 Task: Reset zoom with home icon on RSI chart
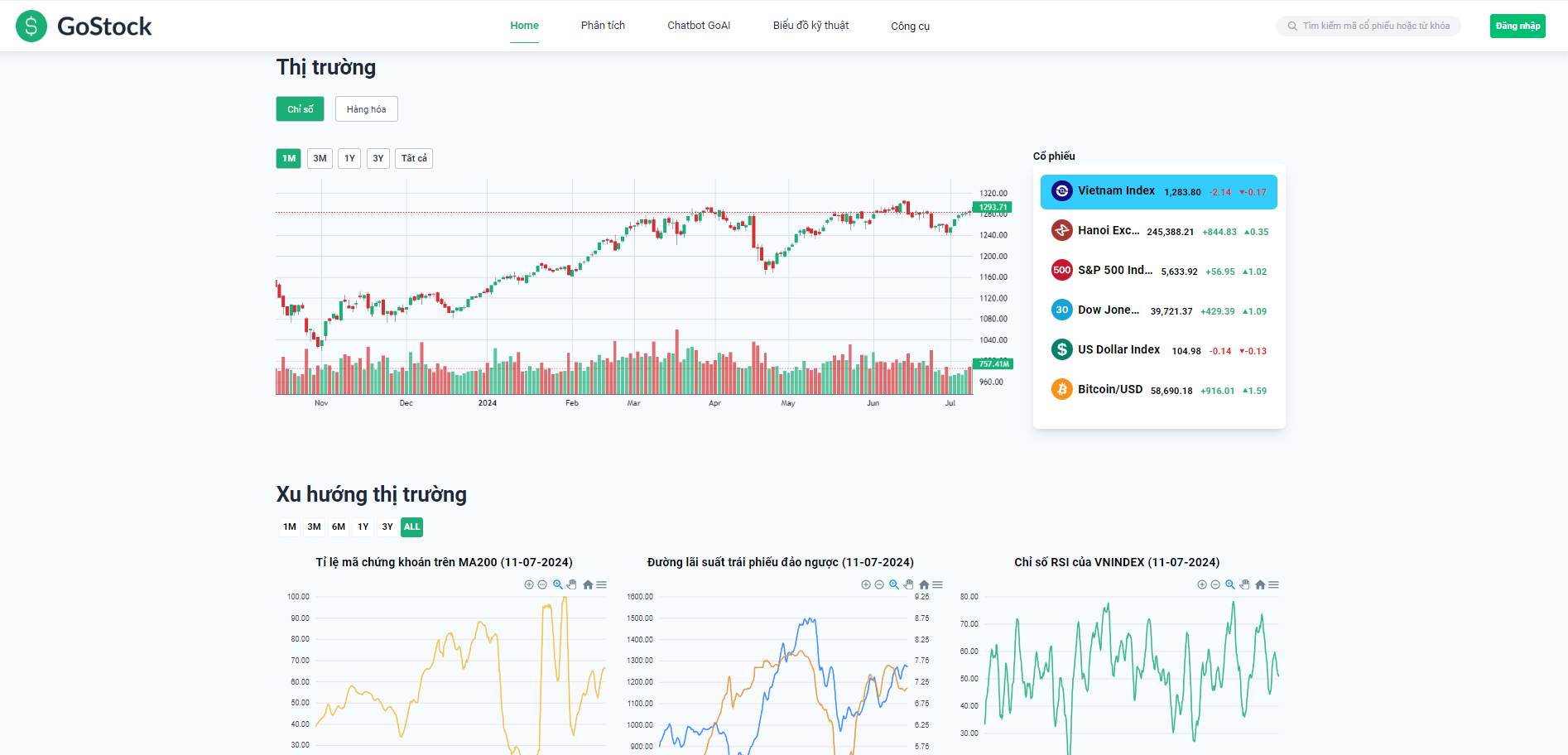coord(1260,584)
